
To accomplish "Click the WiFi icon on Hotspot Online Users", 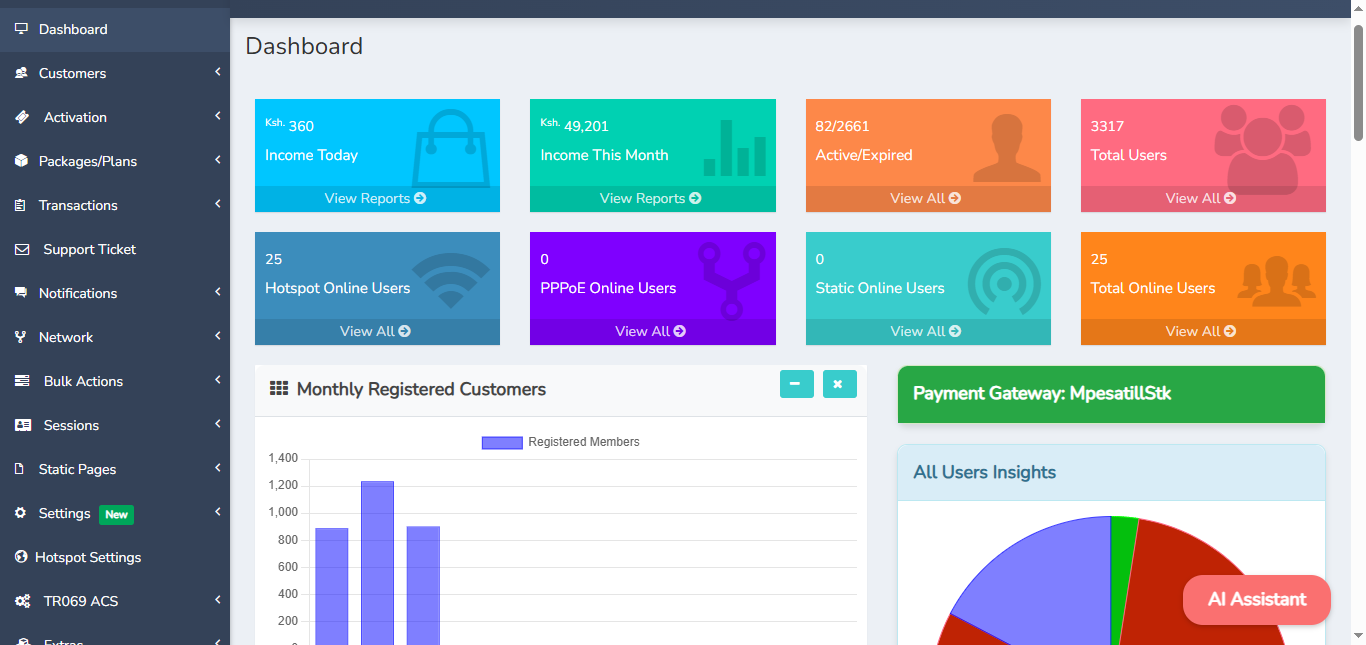I will click(x=451, y=281).
